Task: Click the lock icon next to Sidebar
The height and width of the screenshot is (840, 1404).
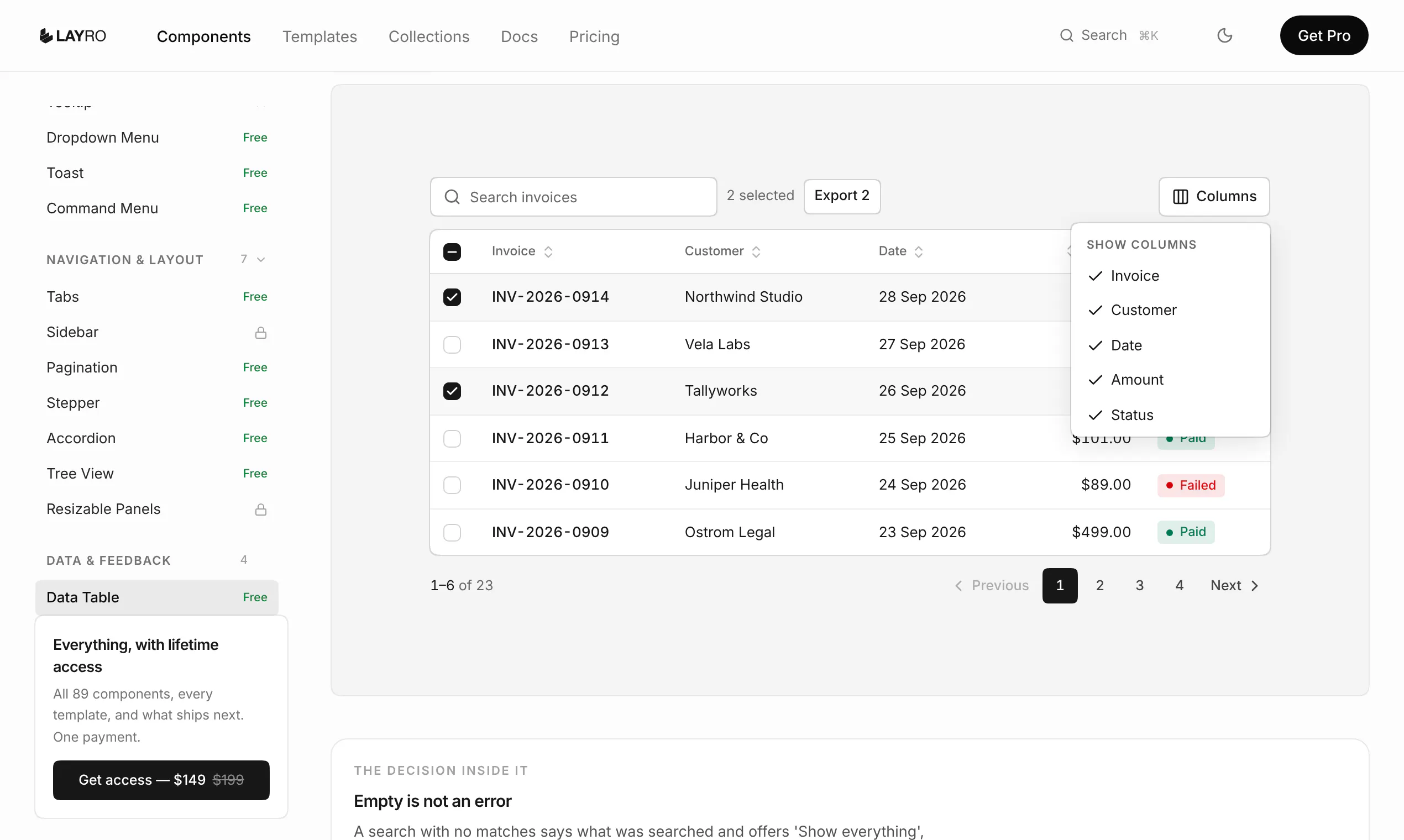Action: click(260, 332)
